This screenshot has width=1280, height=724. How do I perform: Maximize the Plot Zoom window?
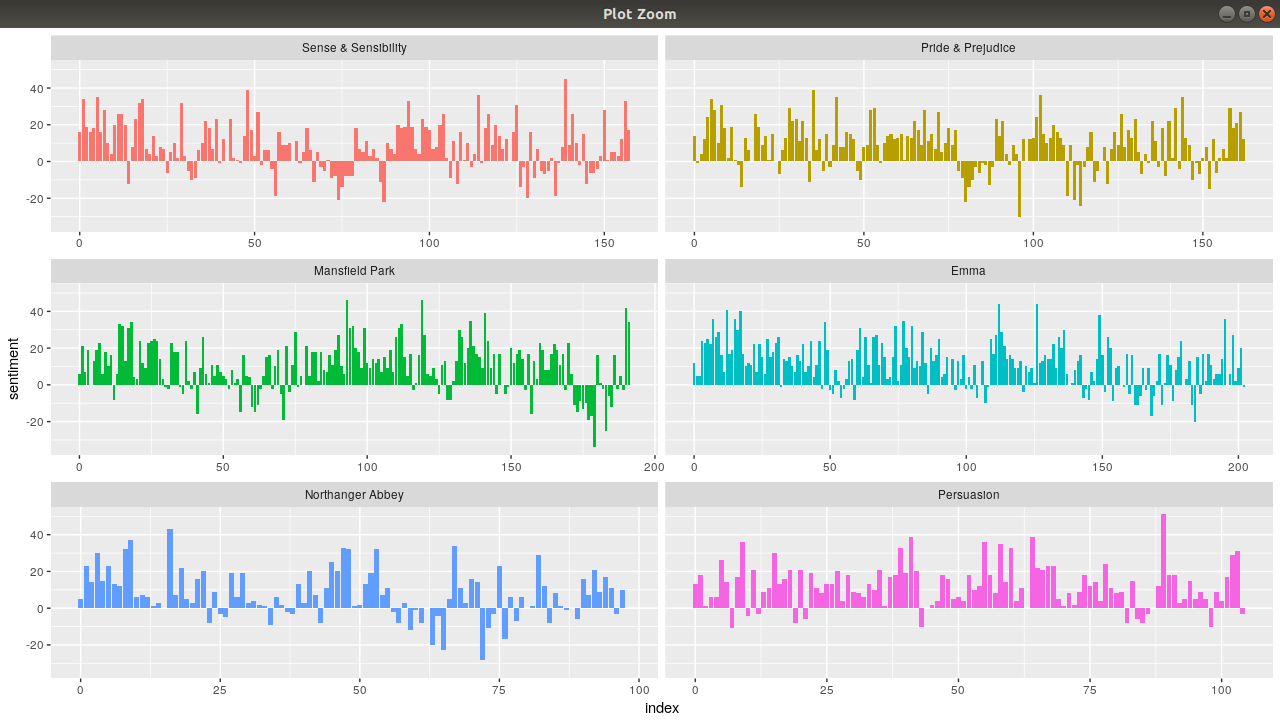click(x=1246, y=13)
